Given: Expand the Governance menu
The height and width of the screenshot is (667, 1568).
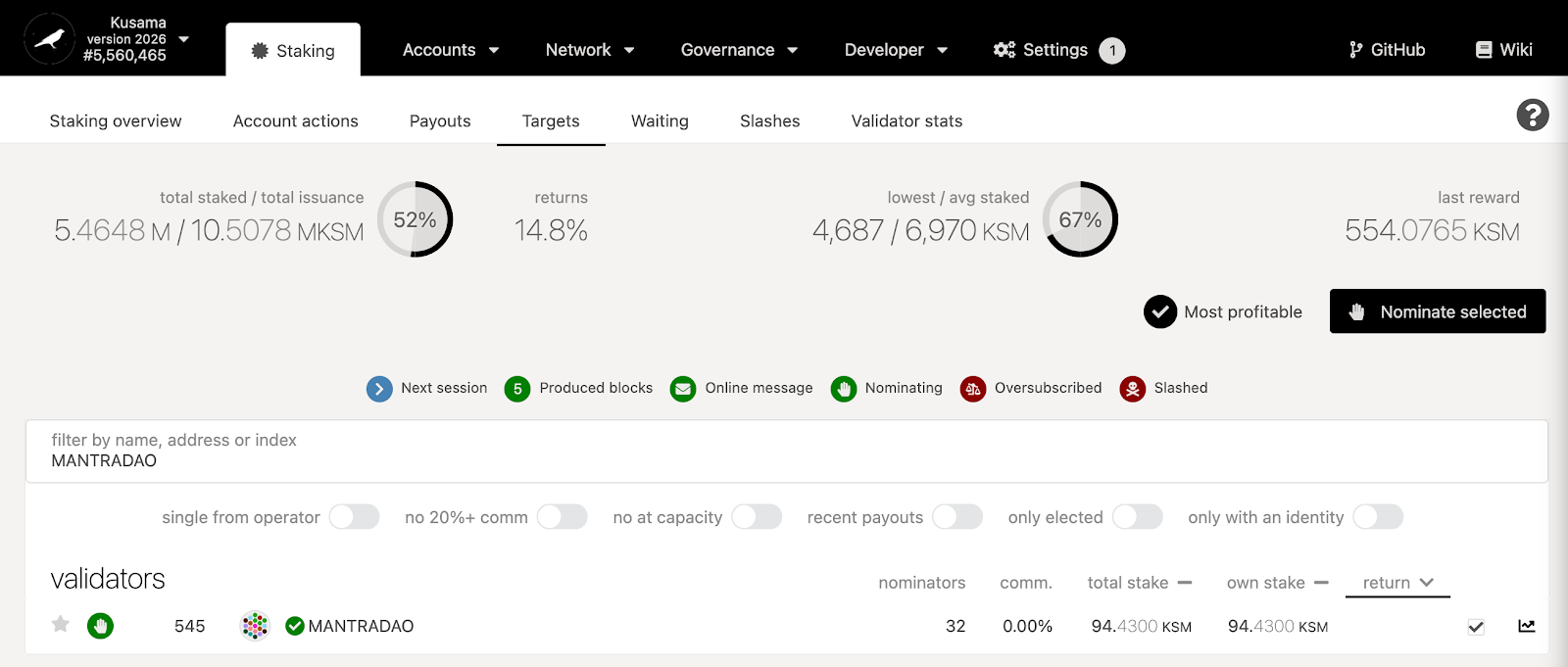Looking at the screenshot, I should tap(740, 50).
